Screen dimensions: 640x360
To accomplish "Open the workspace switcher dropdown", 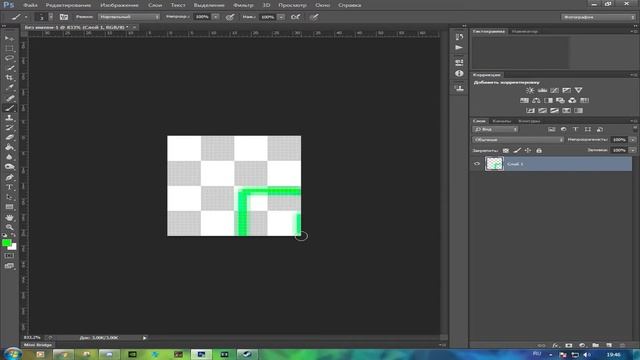I will (598, 17).
